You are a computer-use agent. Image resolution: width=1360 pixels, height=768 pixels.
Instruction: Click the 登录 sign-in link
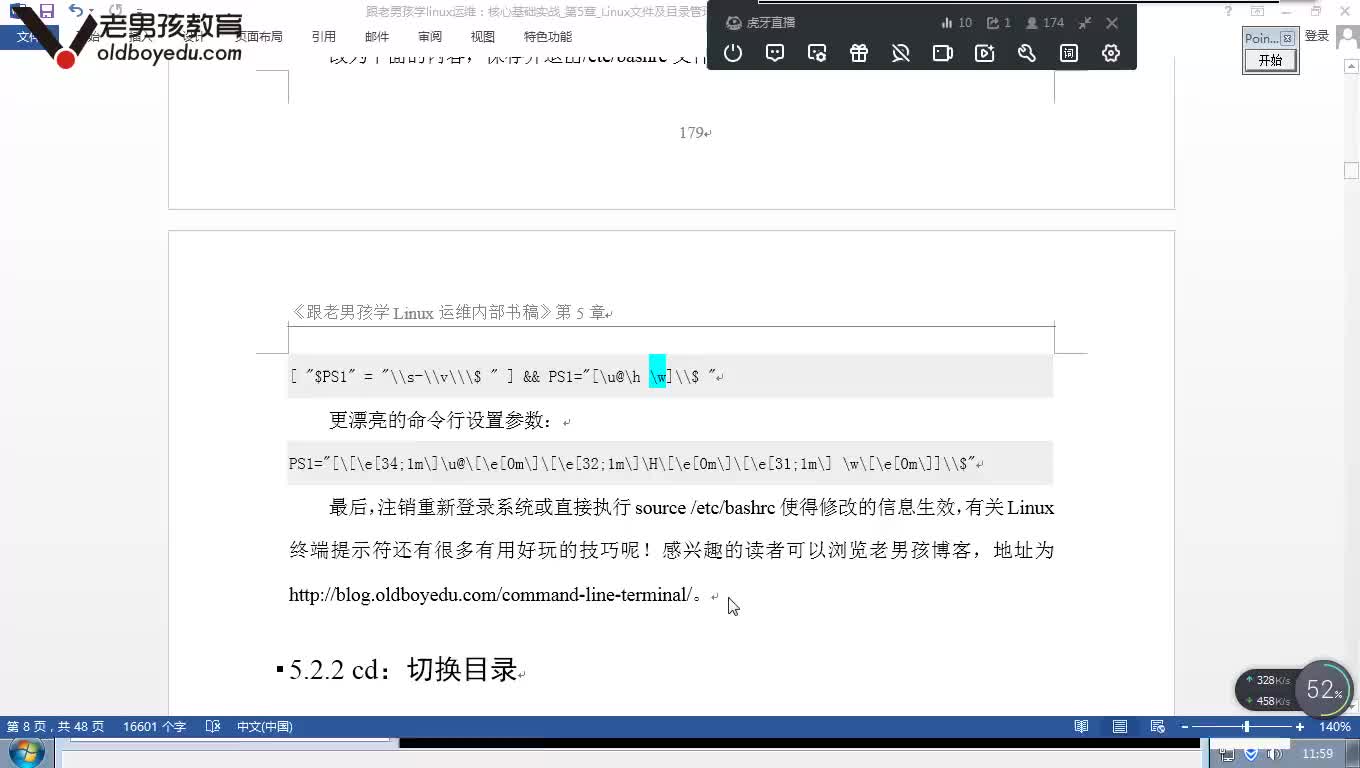(x=1317, y=36)
